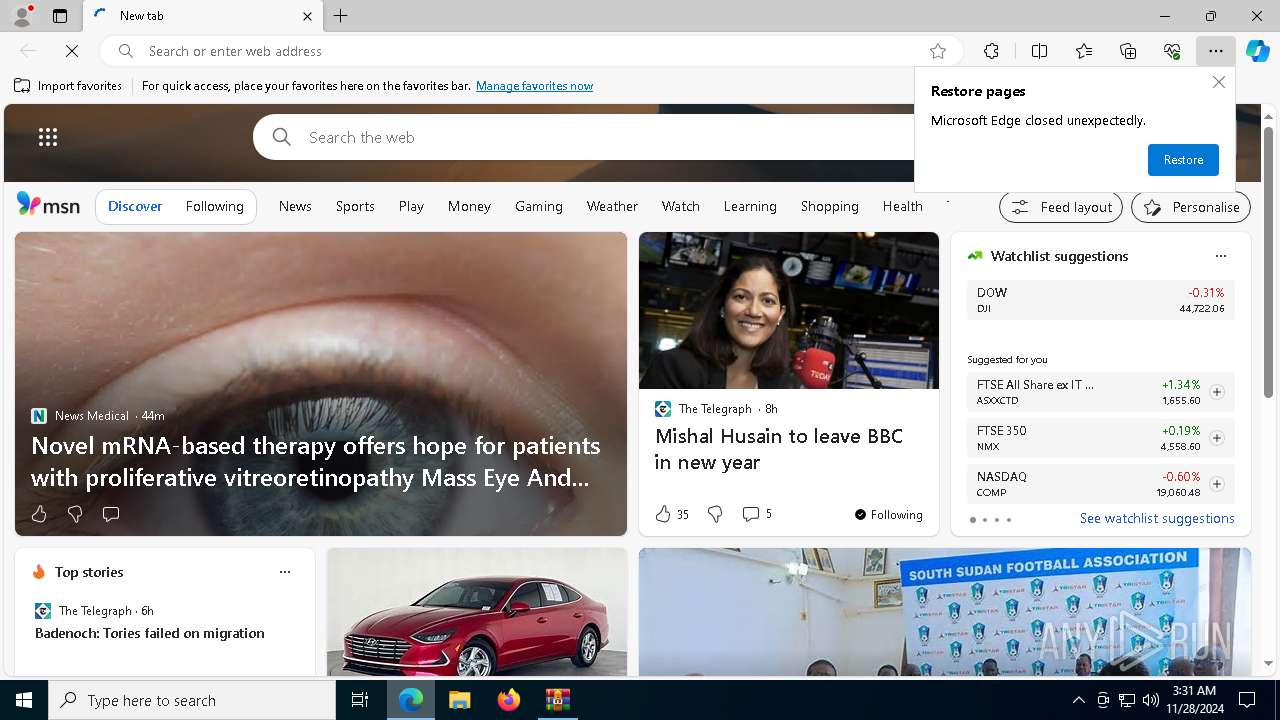Open the Gaming category
Screen dimensions: 1280x720
[x=539, y=206]
